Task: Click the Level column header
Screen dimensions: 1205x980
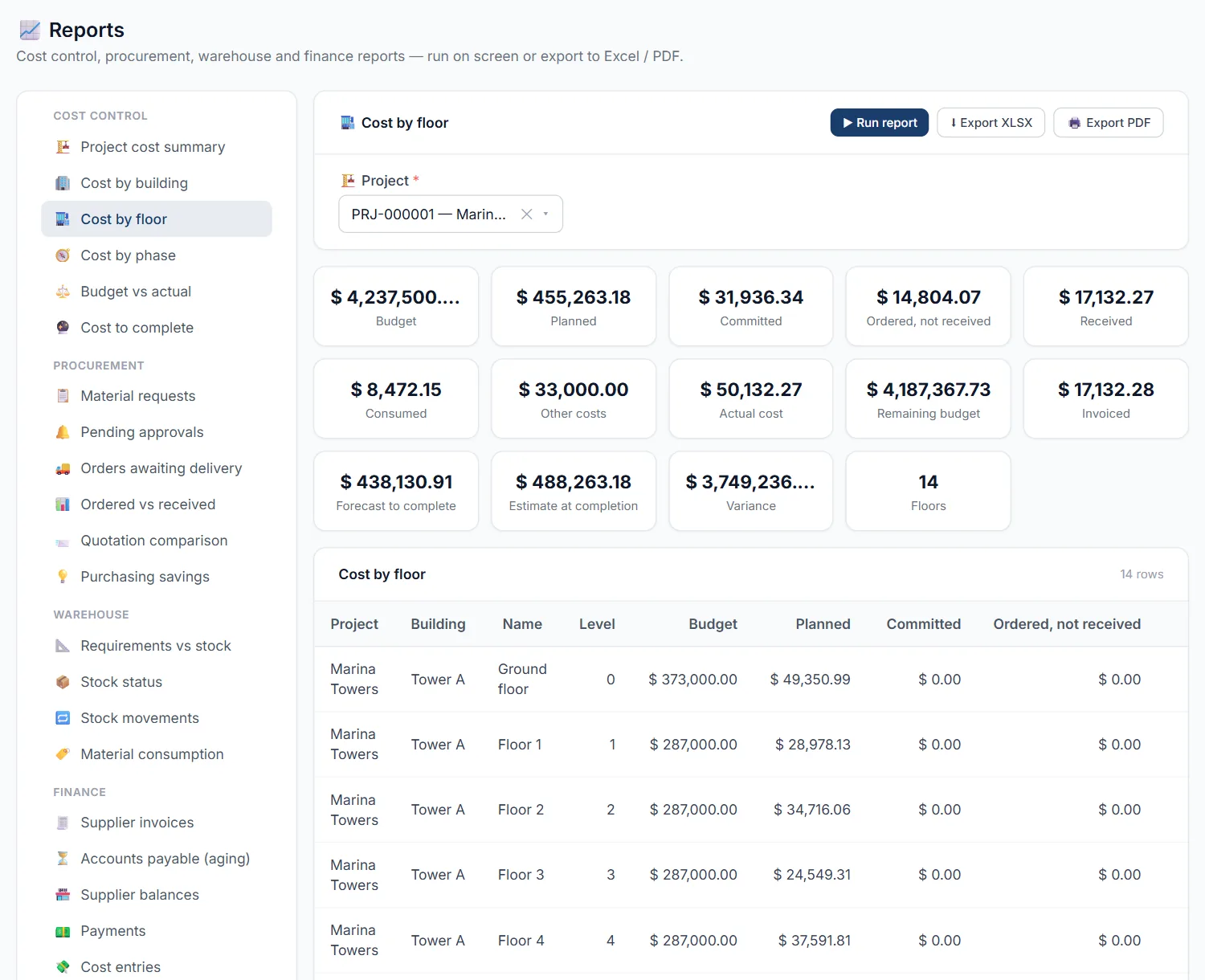Action: [x=597, y=624]
